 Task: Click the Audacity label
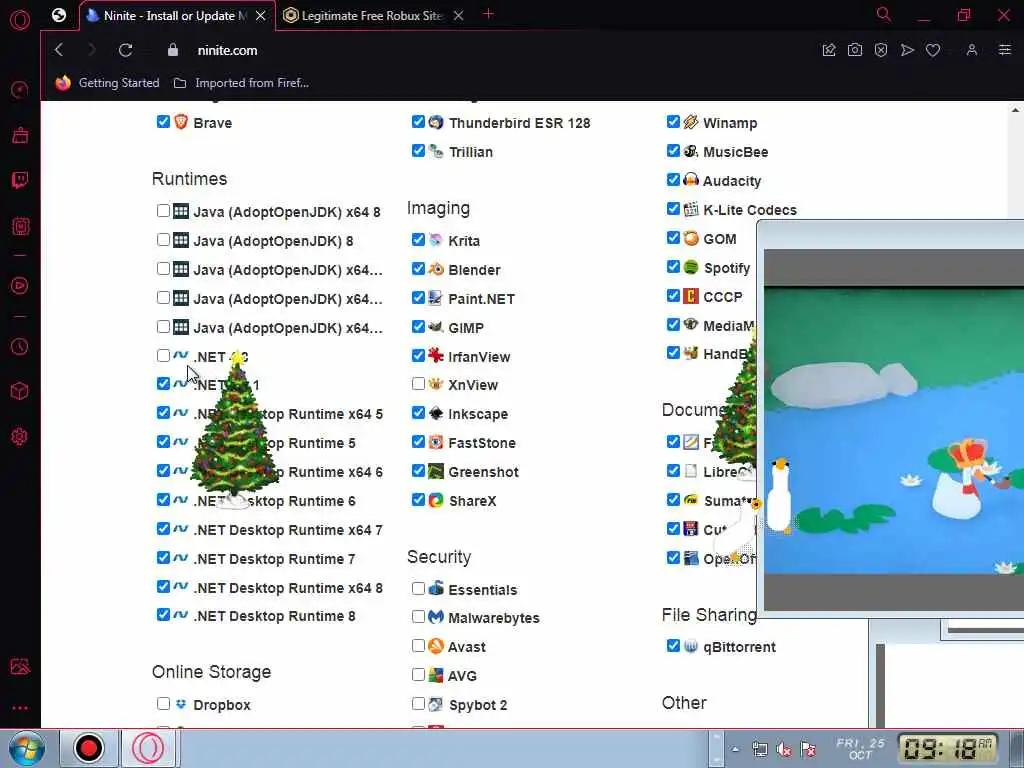732,181
